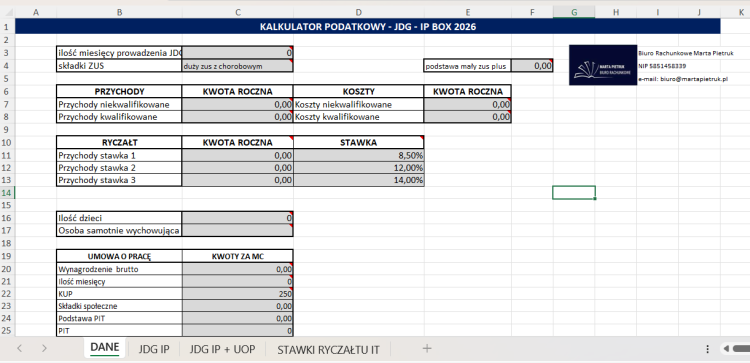Switch to the JDG IP sheet tab
The image size is (750, 363).
point(154,349)
